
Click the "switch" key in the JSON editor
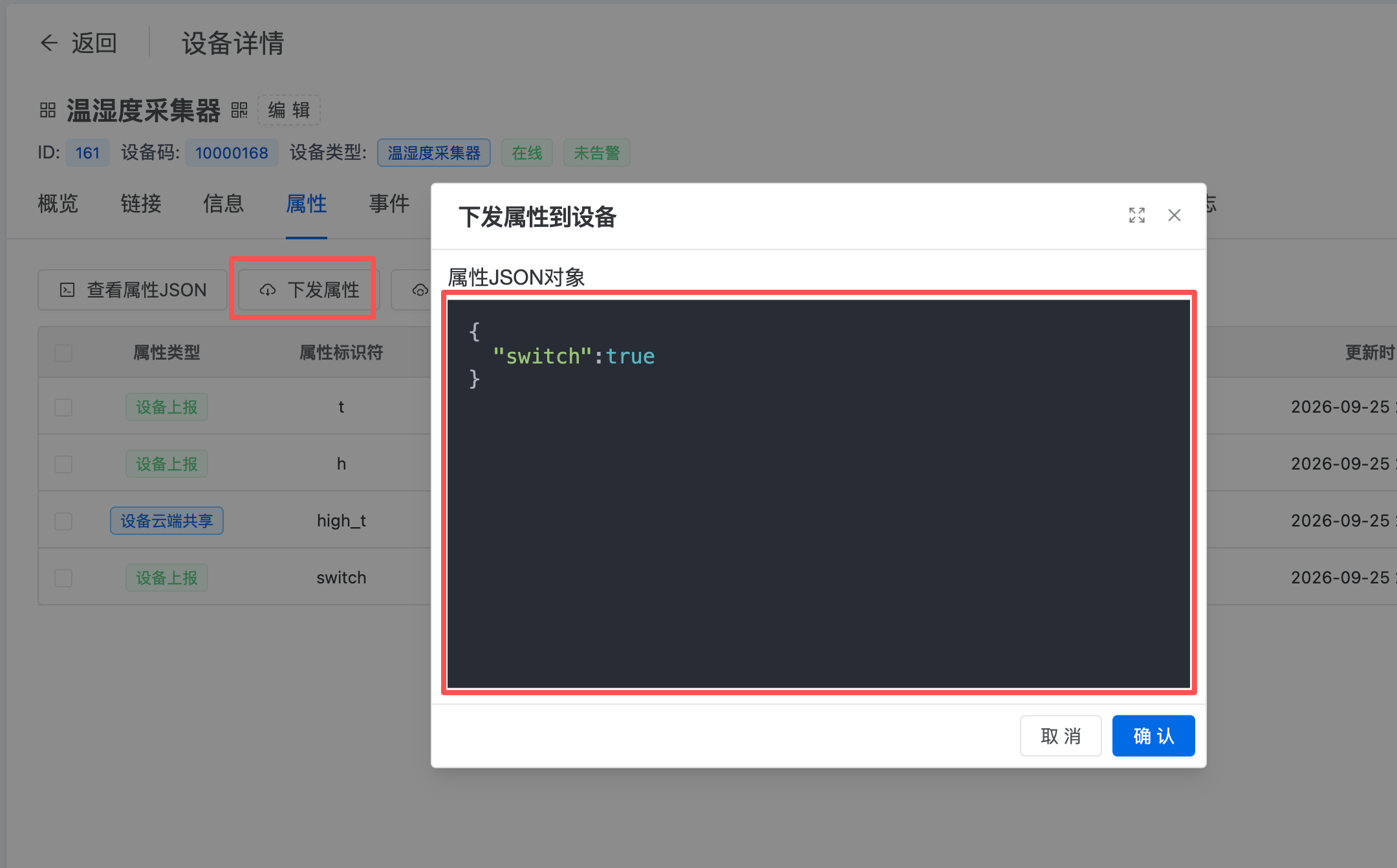tap(542, 356)
